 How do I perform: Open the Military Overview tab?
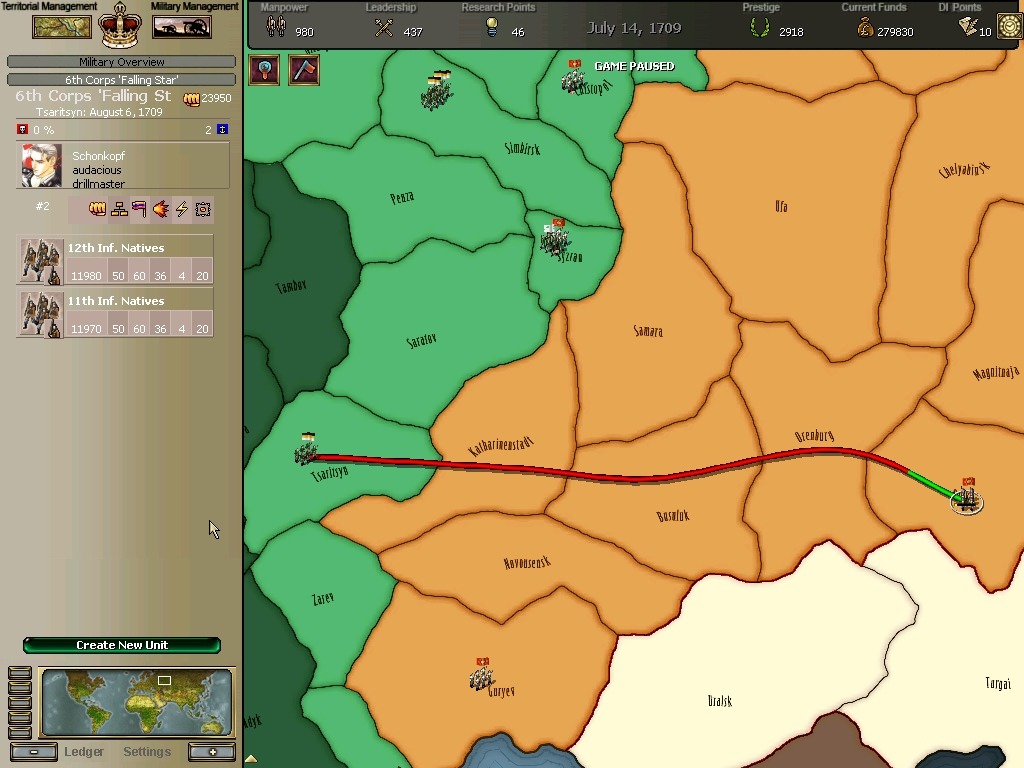121,62
